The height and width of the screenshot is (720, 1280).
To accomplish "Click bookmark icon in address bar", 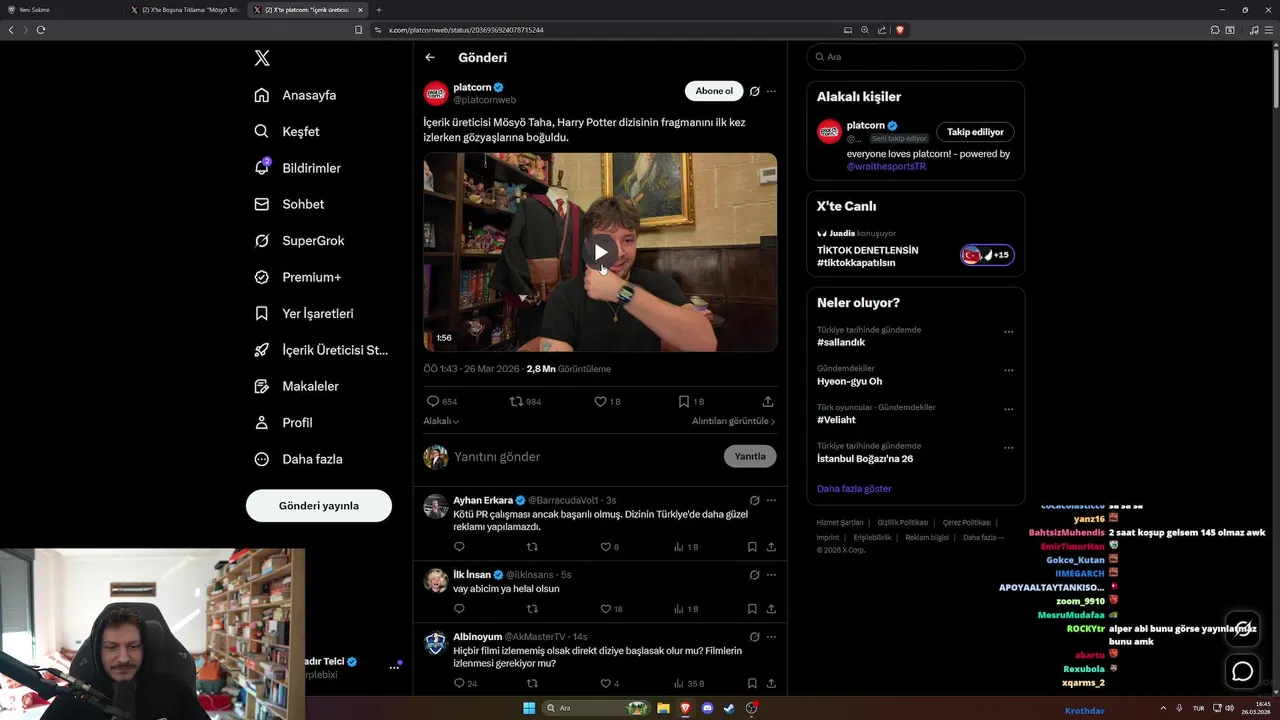I will (x=359, y=30).
